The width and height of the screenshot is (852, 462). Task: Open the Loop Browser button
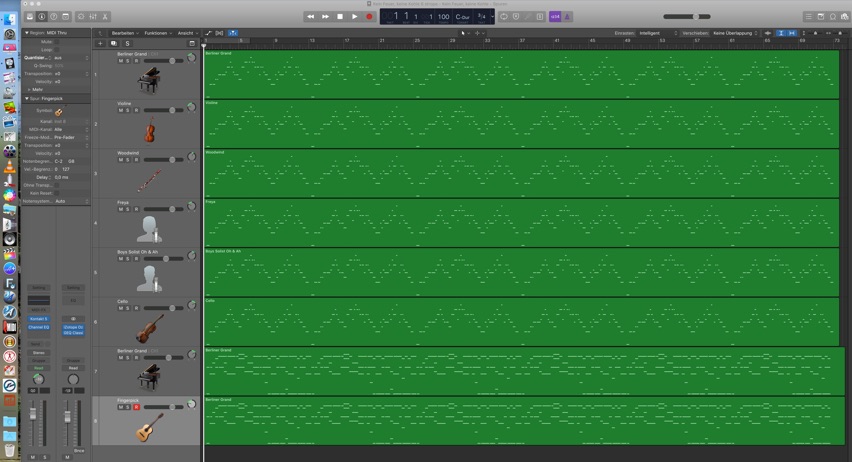pos(832,17)
